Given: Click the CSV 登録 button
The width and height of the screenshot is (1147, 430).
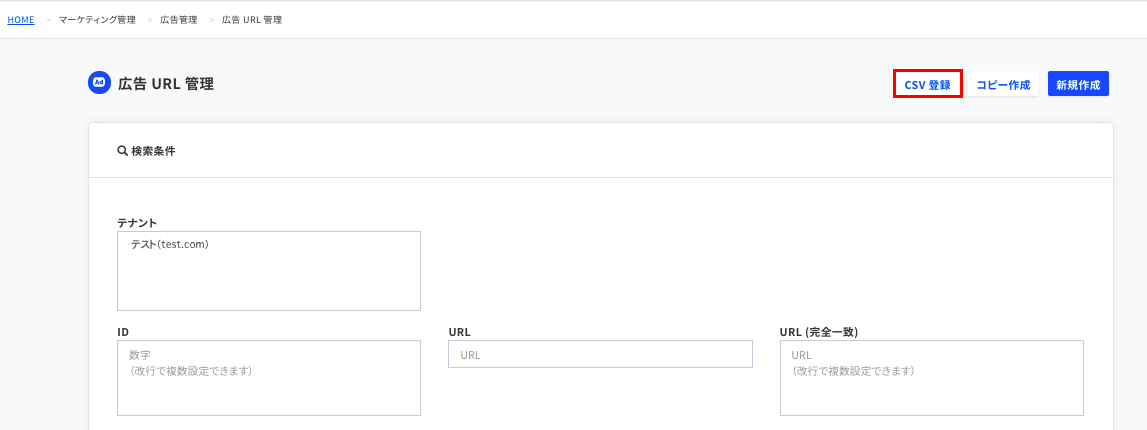Looking at the screenshot, I should click(928, 84).
